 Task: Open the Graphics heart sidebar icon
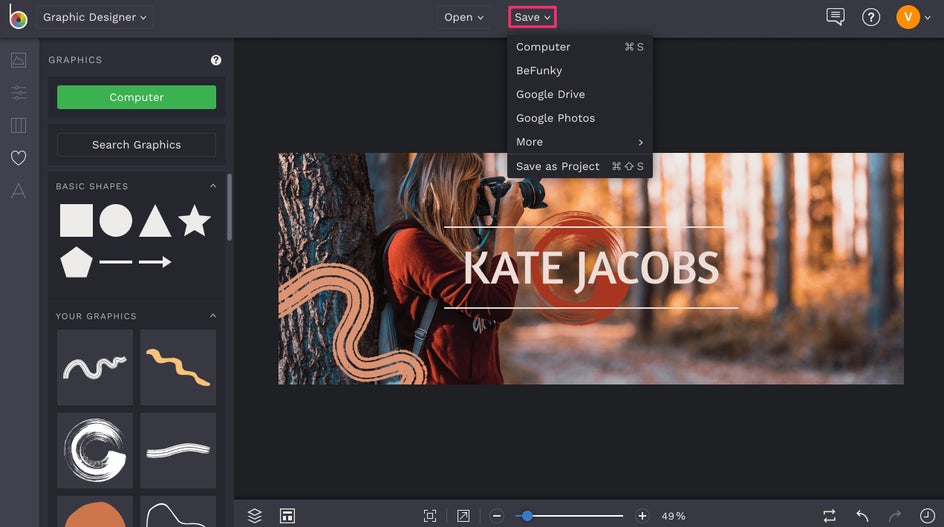click(18, 158)
